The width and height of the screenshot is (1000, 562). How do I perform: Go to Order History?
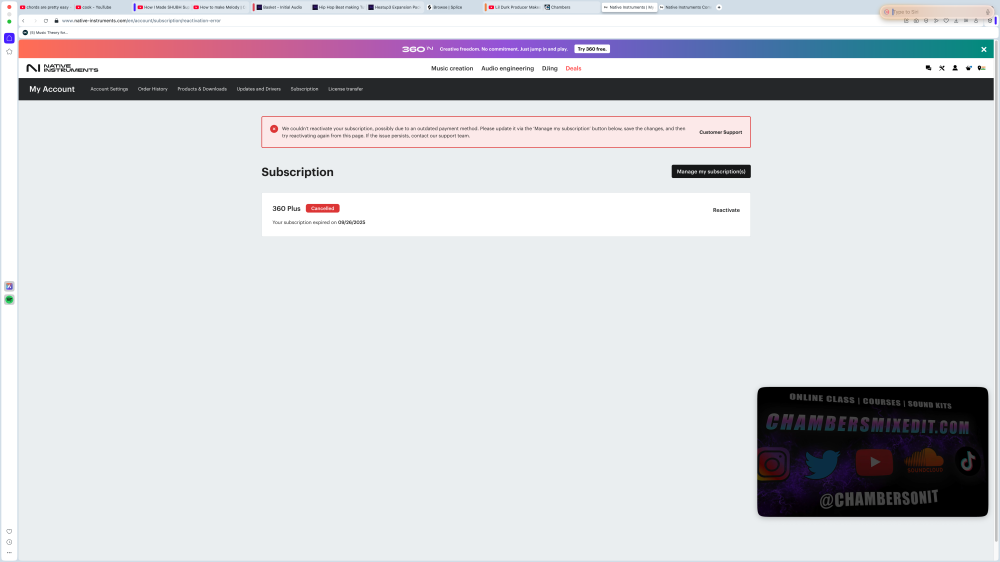[152, 89]
